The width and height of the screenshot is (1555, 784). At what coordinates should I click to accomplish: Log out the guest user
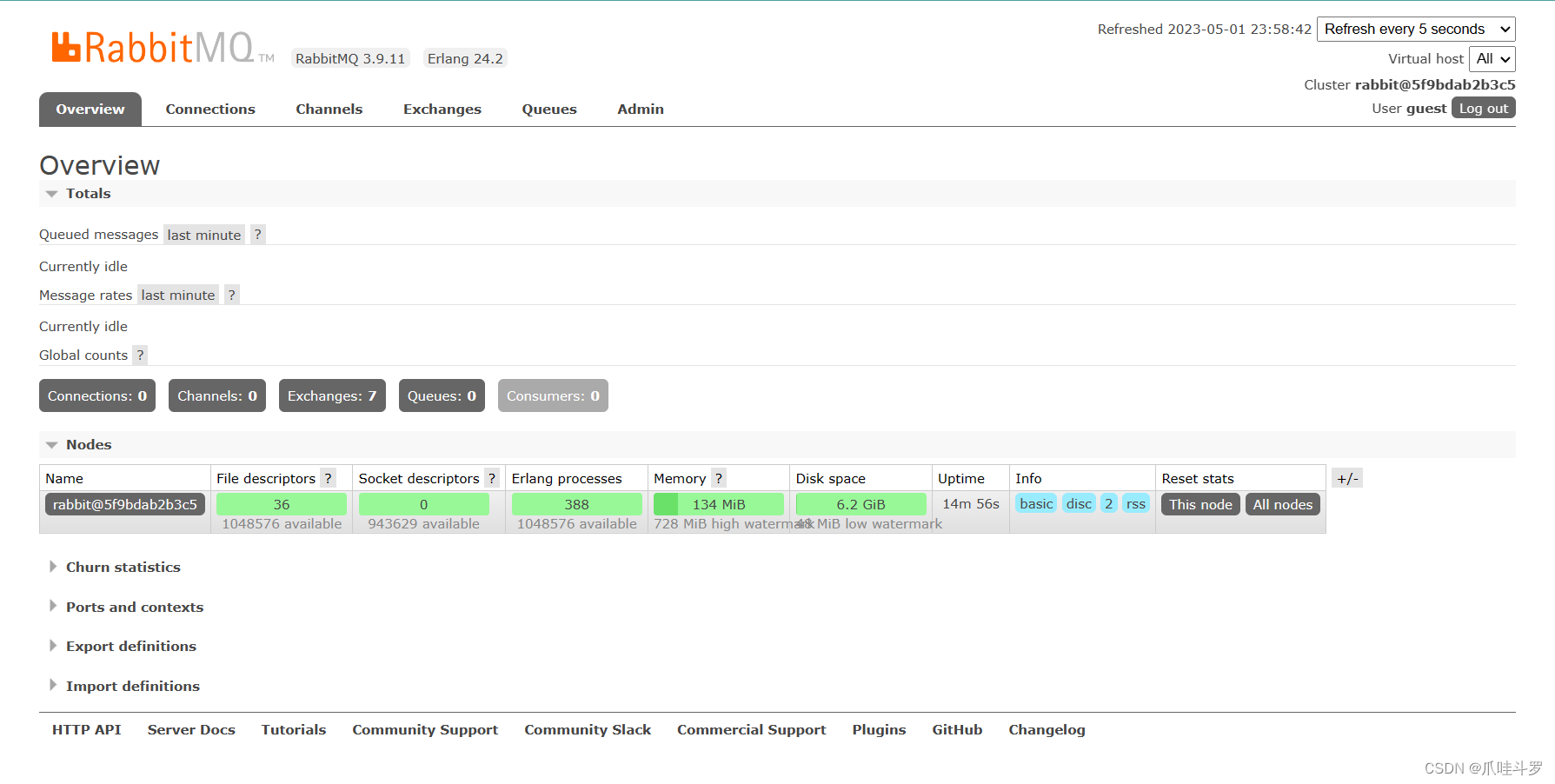1484,108
